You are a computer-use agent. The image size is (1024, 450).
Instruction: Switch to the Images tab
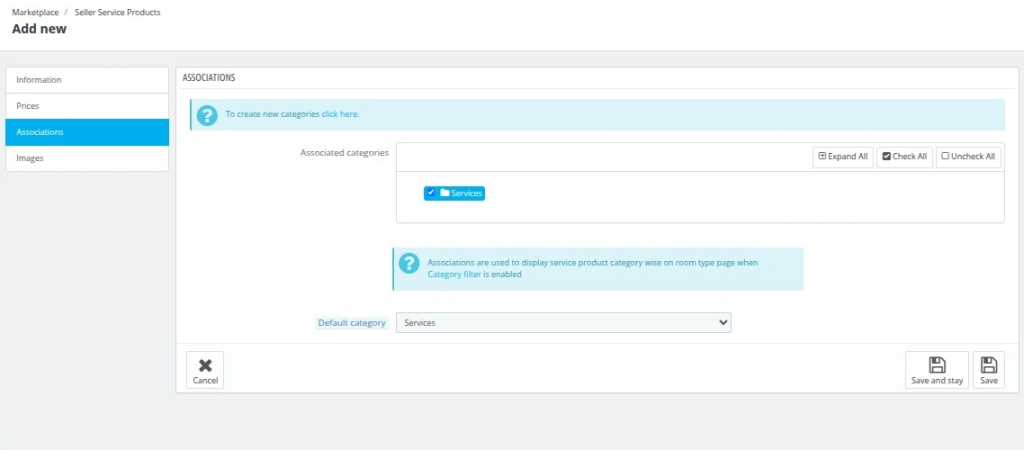87,158
